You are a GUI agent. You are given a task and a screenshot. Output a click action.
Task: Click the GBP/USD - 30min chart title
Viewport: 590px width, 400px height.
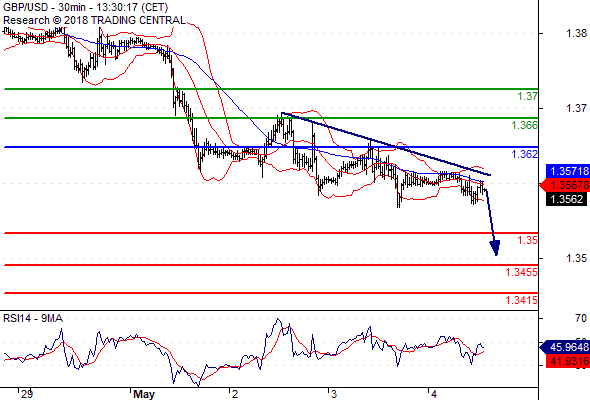click(x=85, y=7)
